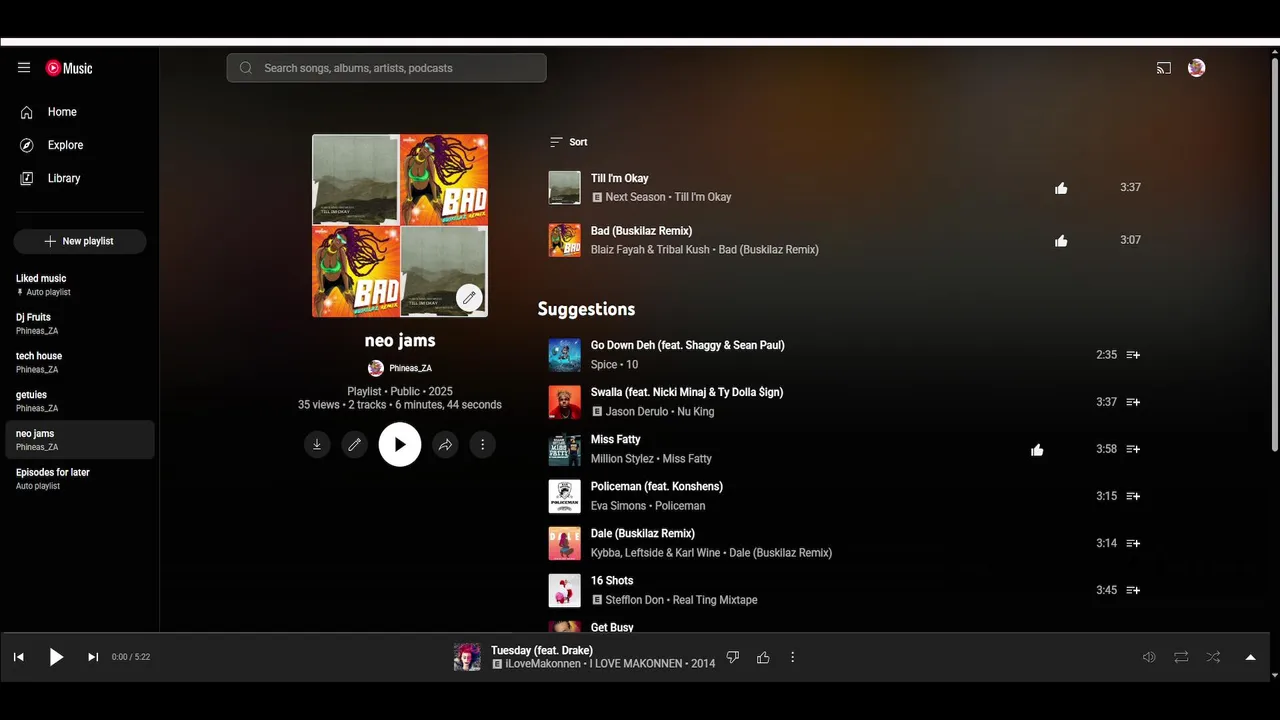Click the YouTube Music logo
This screenshot has height=720, width=1280.
pyautogui.click(x=69, y=68)
